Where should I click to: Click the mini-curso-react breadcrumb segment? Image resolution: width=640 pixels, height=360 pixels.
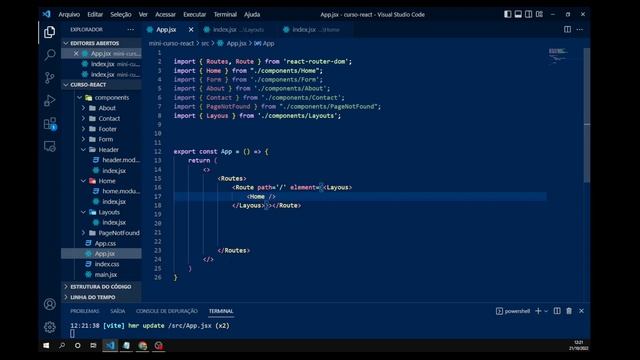click(171, 43)
